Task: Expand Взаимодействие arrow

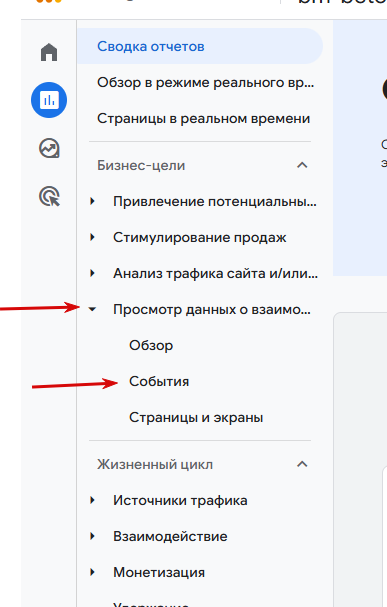Action: tap(92, 536)
